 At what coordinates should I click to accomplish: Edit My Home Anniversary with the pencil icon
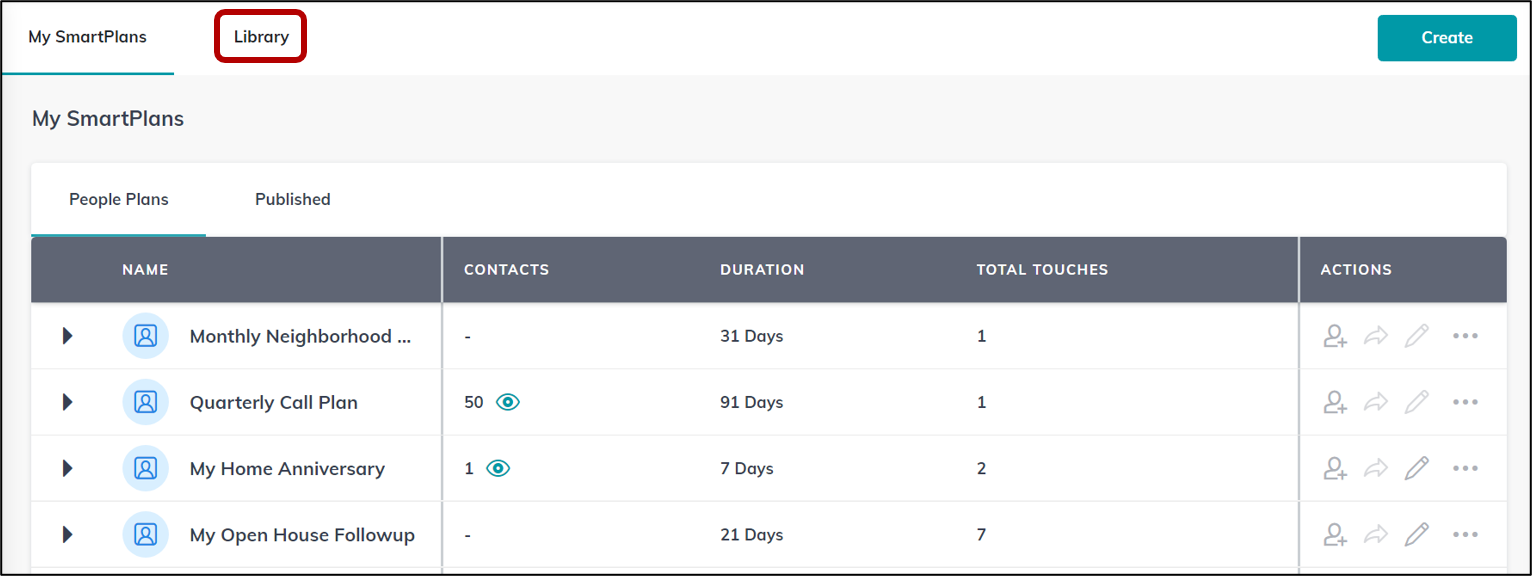coord(1417,468)
